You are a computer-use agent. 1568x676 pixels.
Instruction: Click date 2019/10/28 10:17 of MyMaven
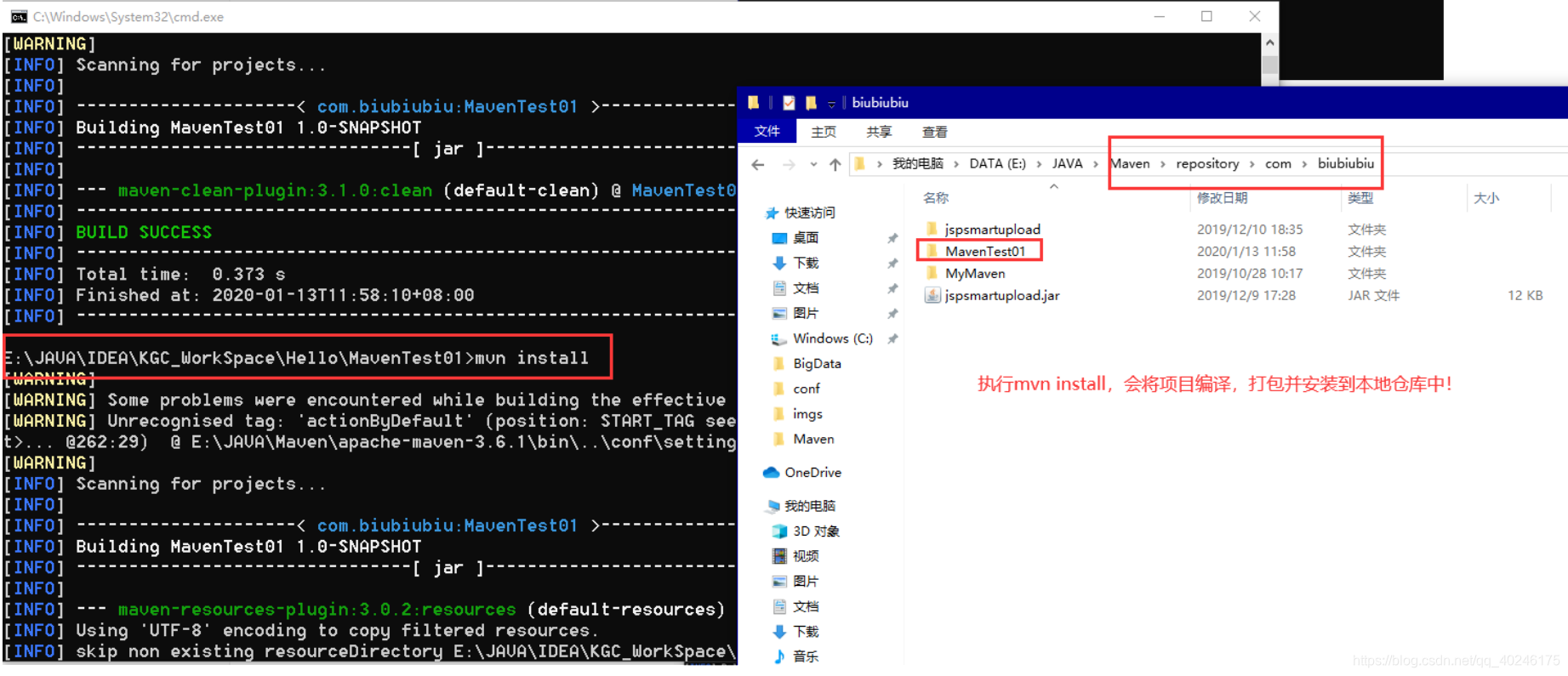pos(1249,273)
